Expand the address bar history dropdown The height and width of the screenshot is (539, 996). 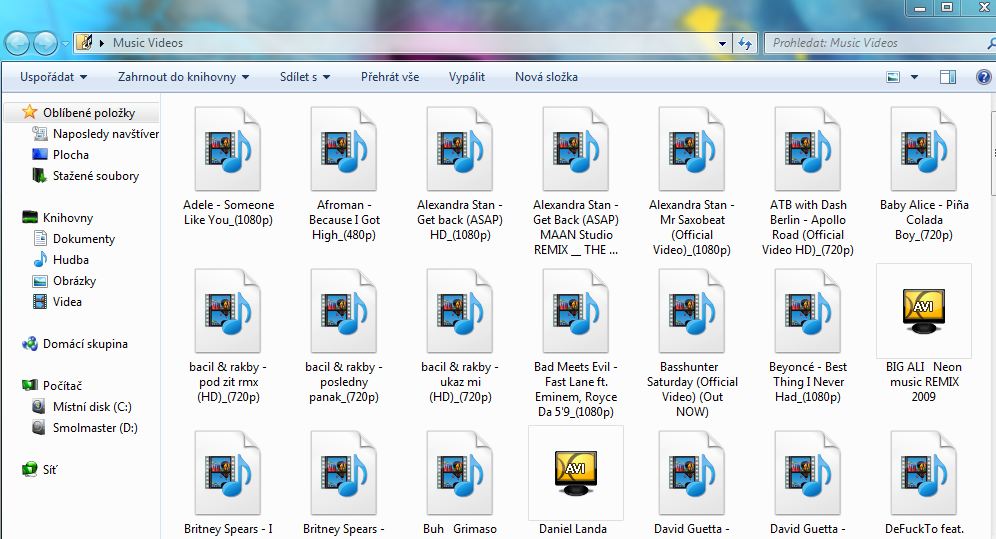click(722, 43)
